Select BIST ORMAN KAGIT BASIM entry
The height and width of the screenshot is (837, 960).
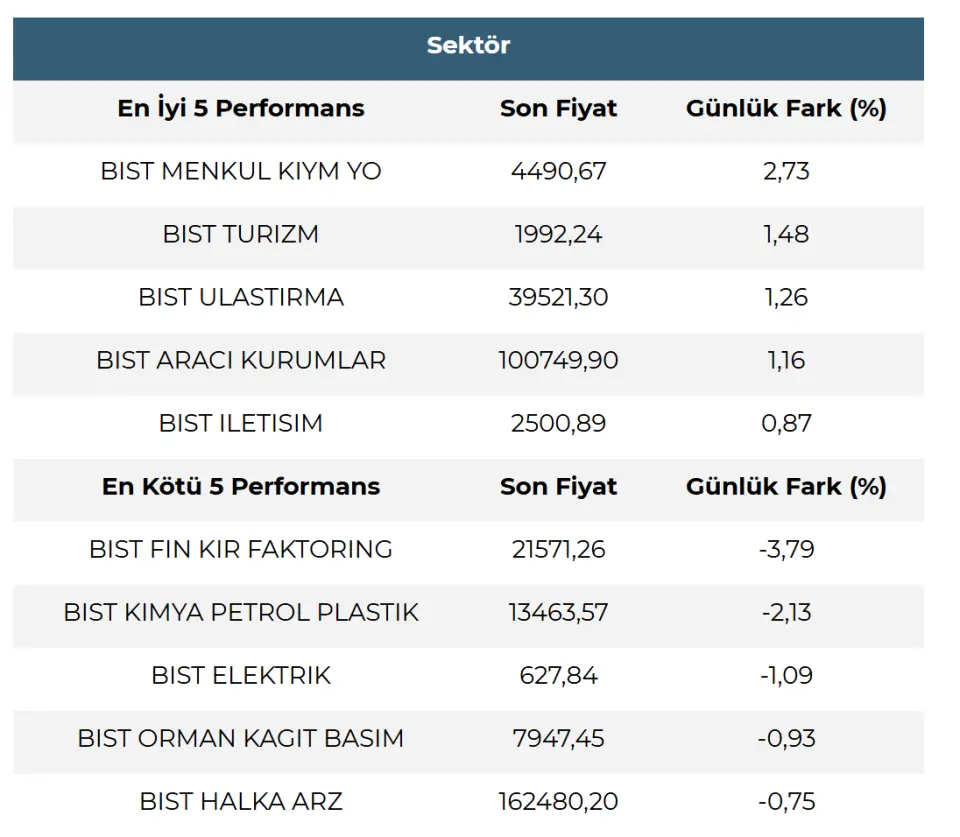pyautogui.click(x=241, y=739)
